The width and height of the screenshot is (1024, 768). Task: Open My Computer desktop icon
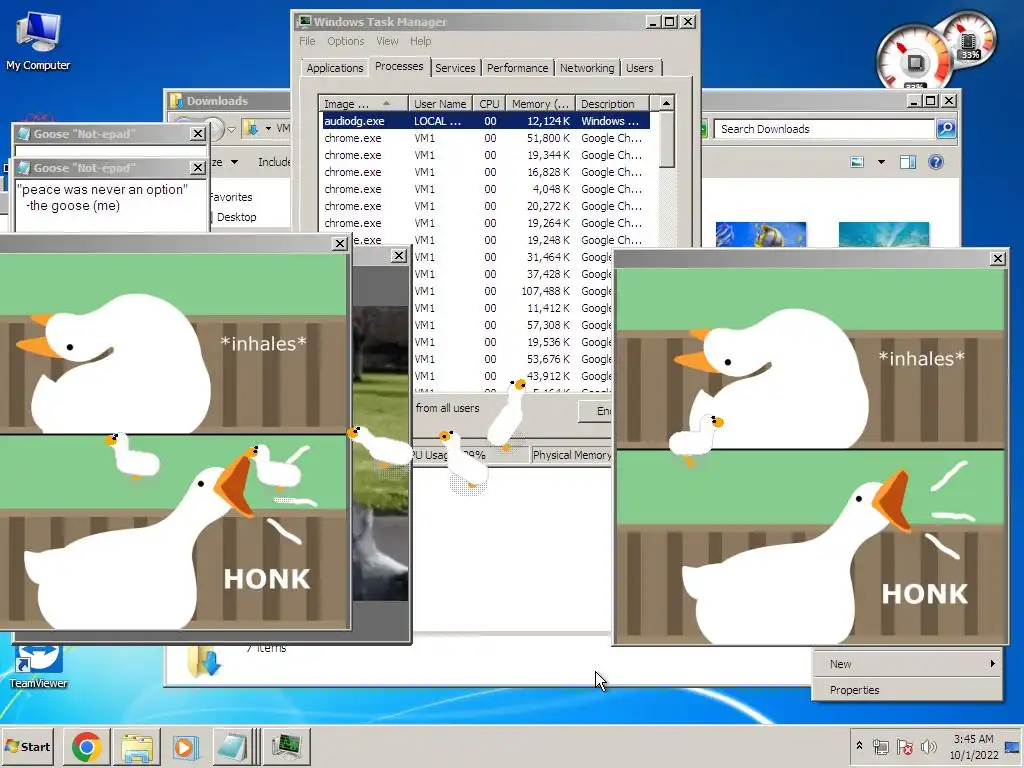tap(38, 40)
